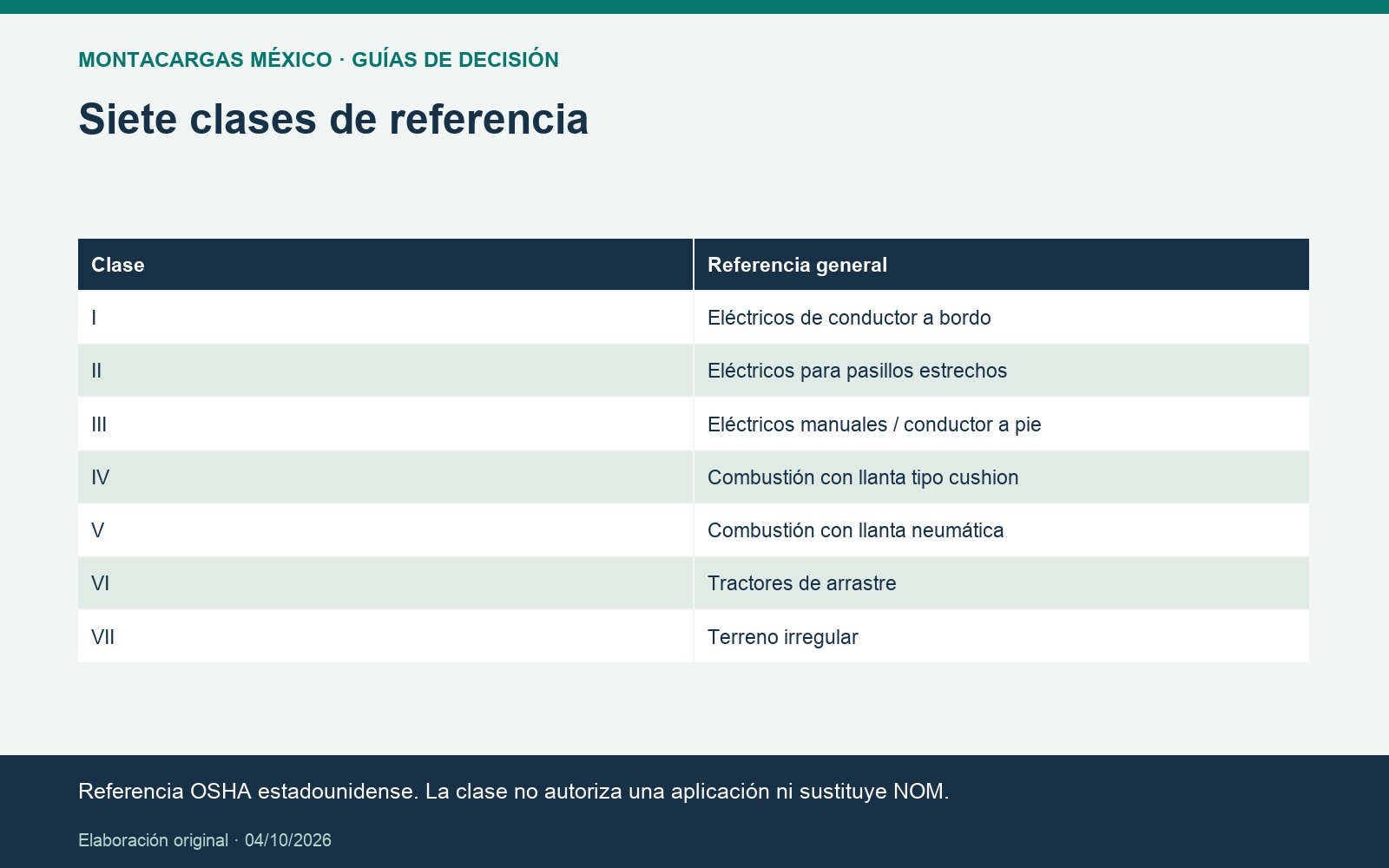Select the class 'I' cell
1389x868 pixels.
pyautogui.click(x=385, y=318)
